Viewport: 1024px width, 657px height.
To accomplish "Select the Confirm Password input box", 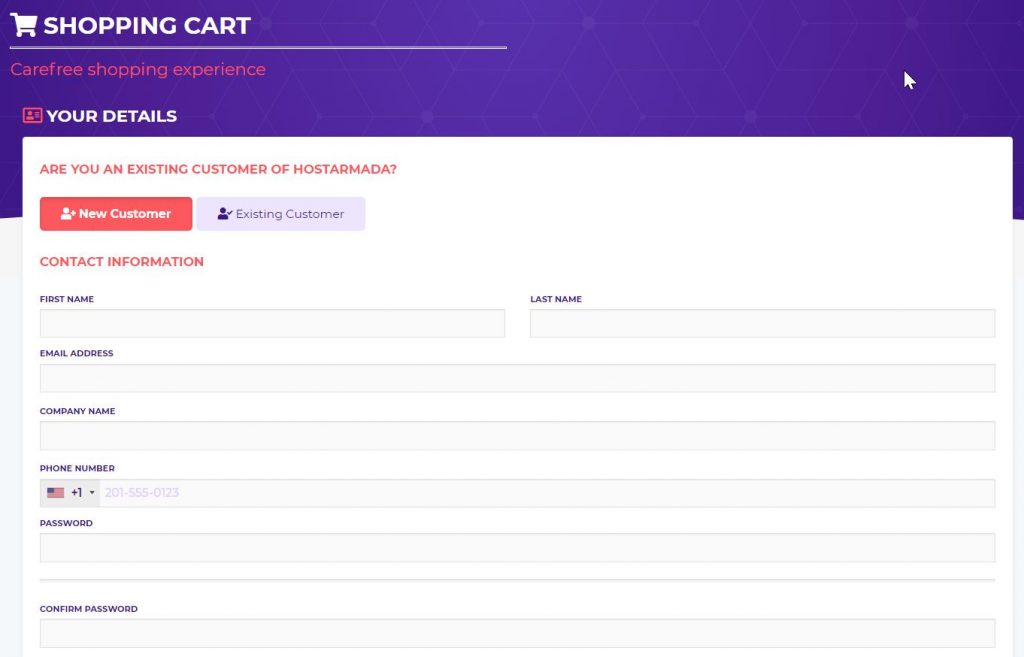I will 517,634.
